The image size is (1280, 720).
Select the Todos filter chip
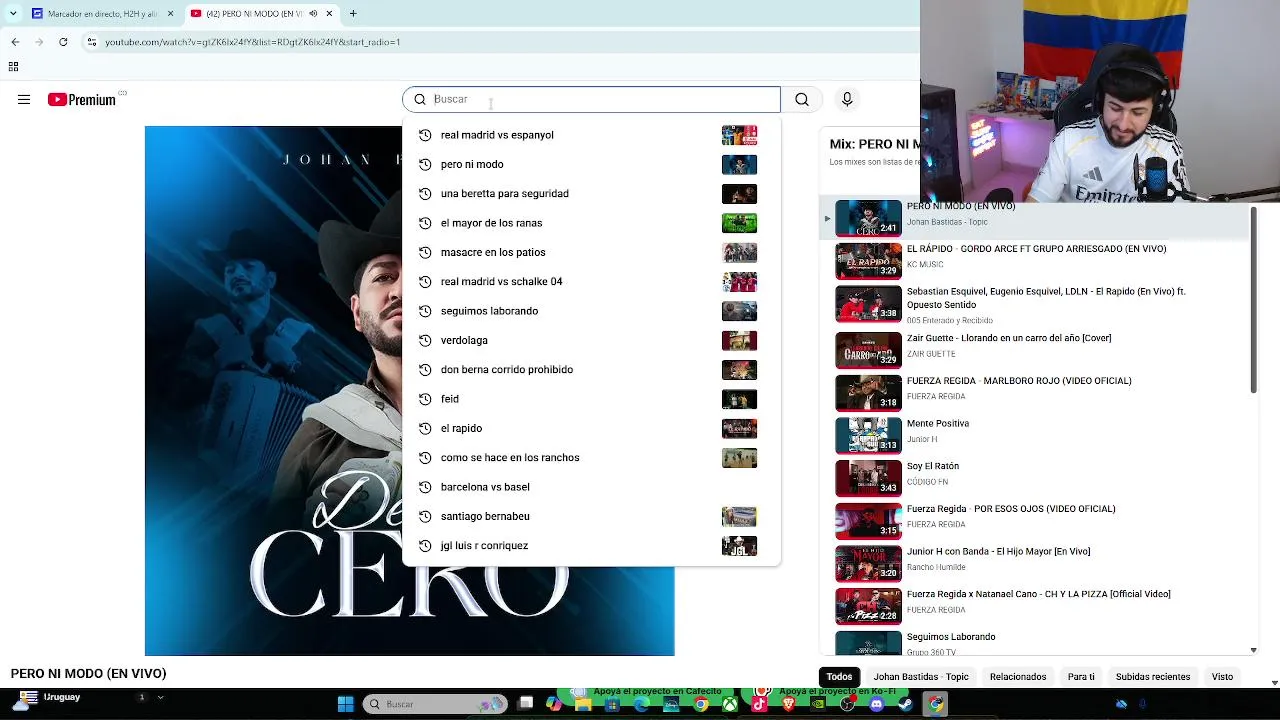(839, 677)
